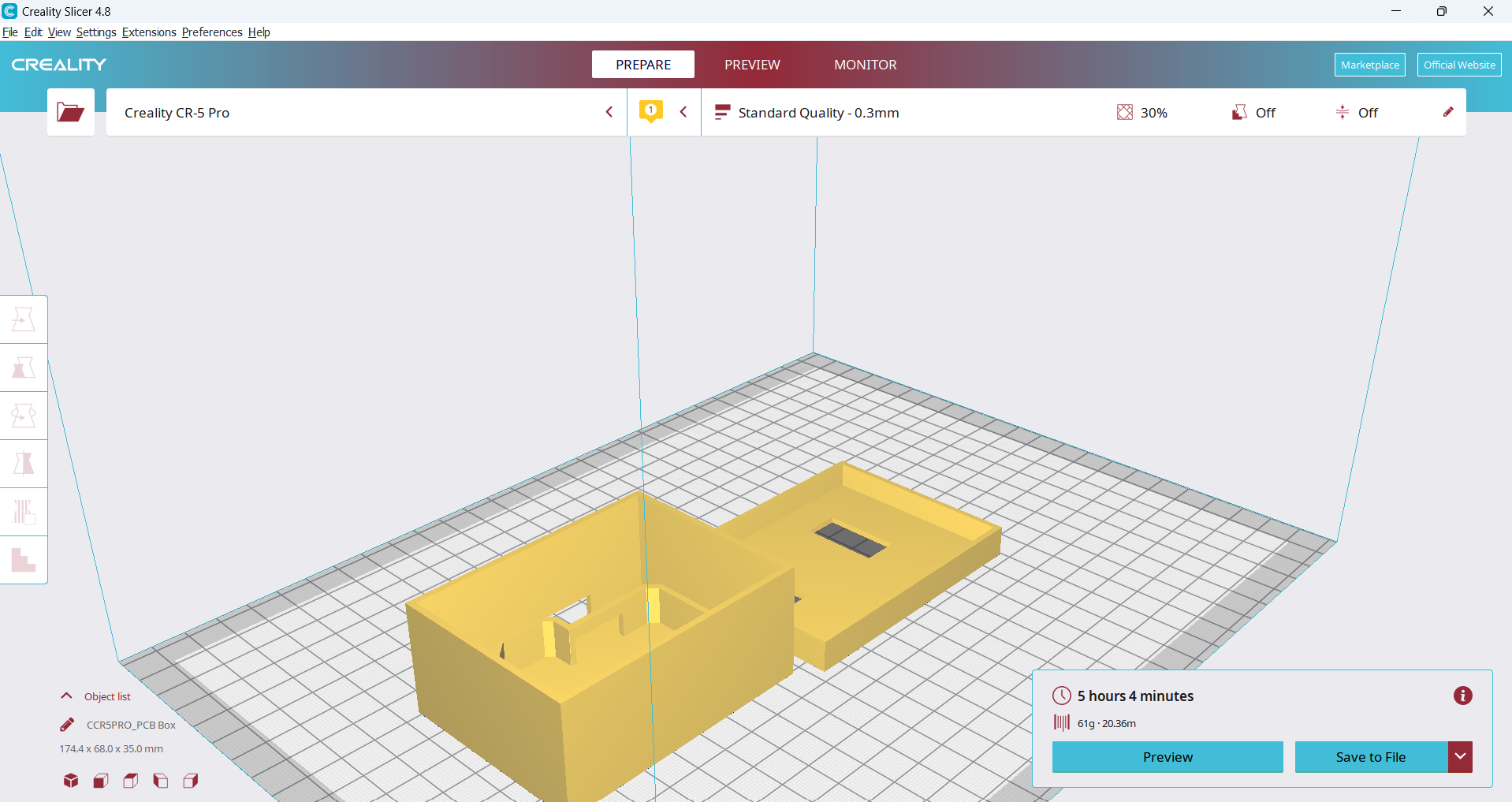Screen dimensions: 1512x802
Task: Open Standard Quality - 0.3mm settings panel
Action: point(1083,112)
